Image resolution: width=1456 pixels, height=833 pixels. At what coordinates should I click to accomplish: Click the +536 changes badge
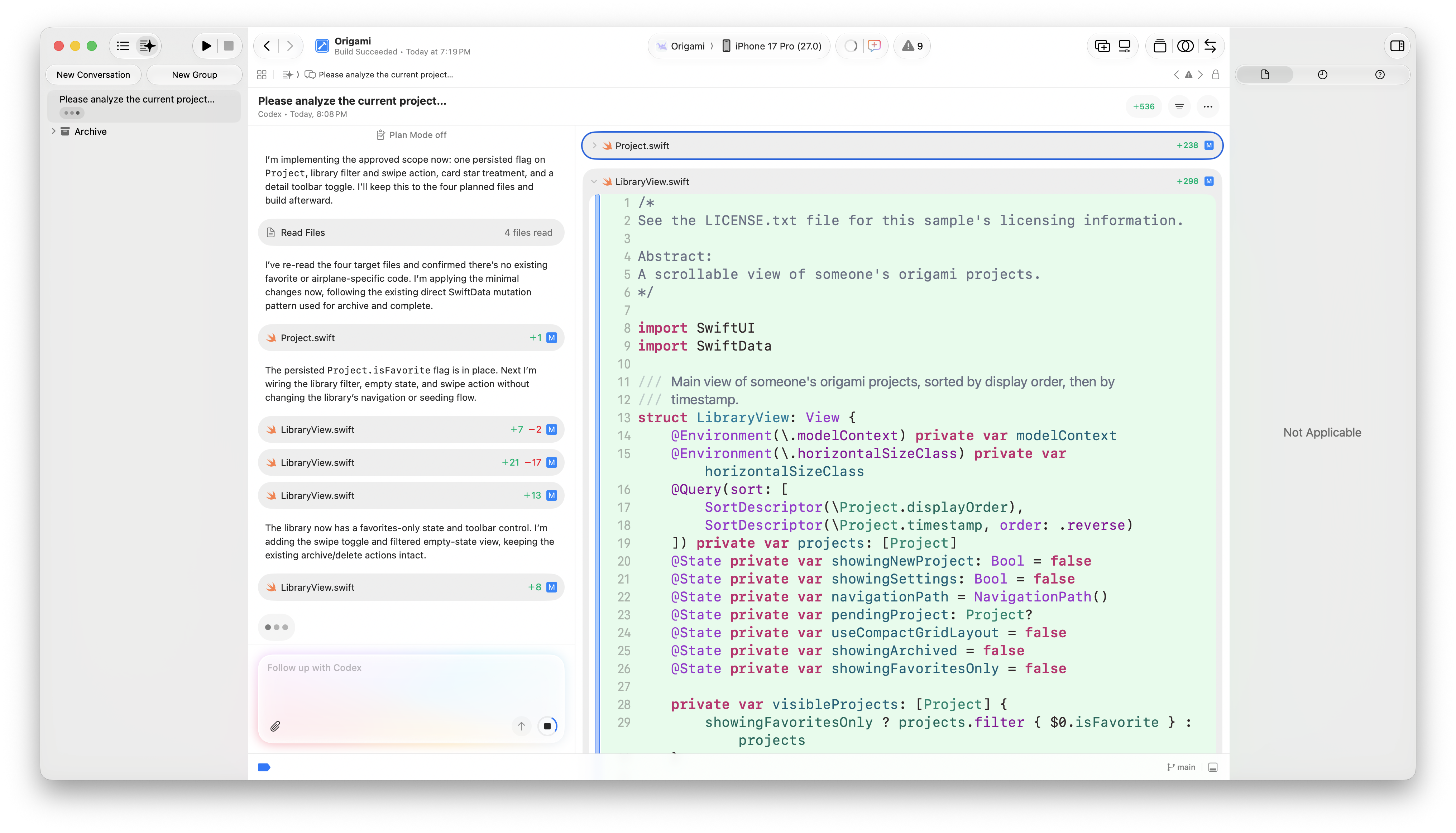[x=1144, y=106]
